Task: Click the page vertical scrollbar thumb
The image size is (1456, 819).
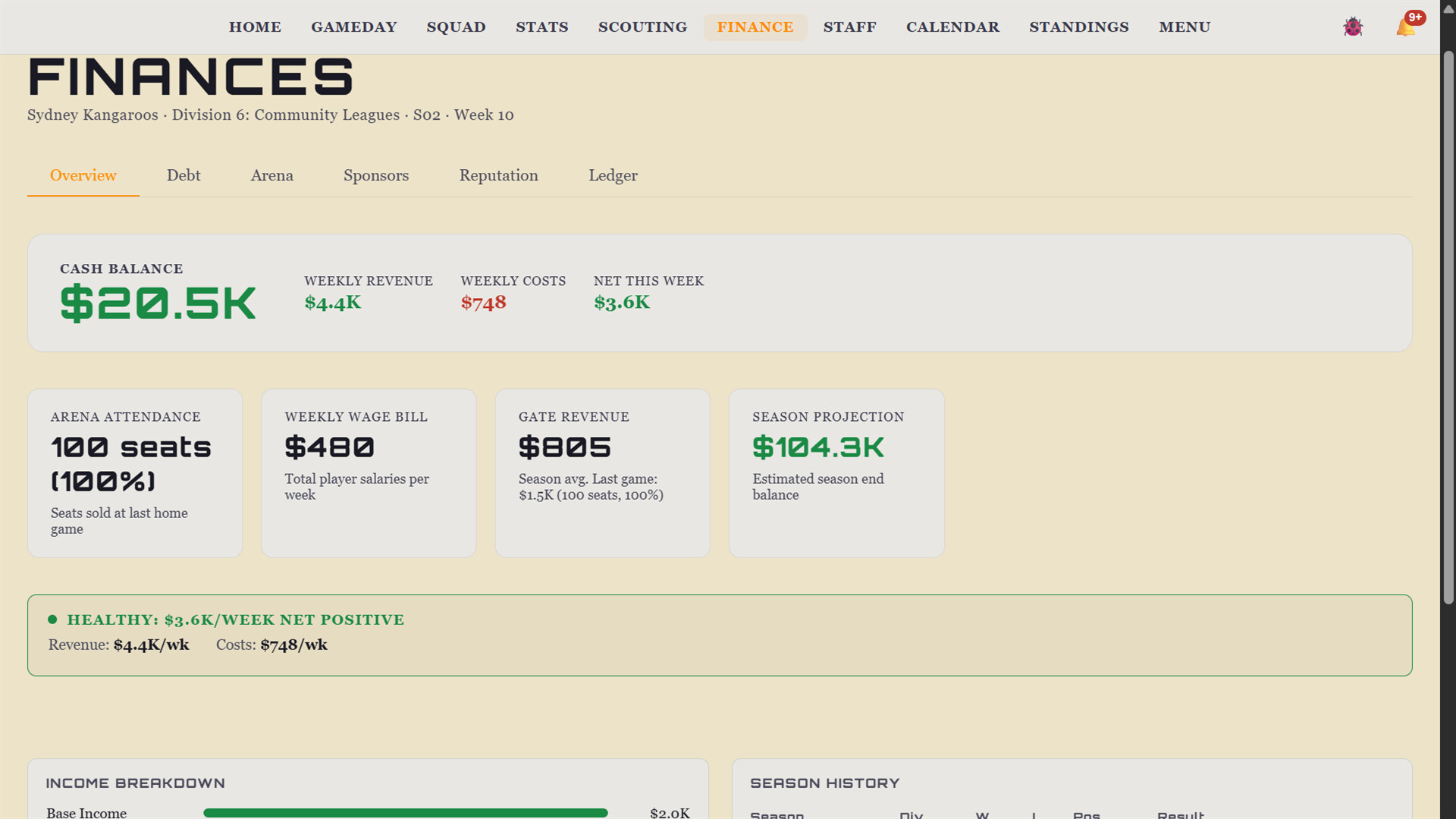Action: coord(1448,328)
